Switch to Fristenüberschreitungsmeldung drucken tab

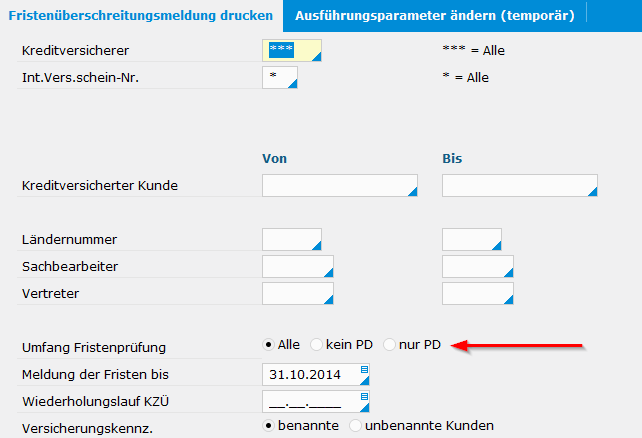coord(141,16)
